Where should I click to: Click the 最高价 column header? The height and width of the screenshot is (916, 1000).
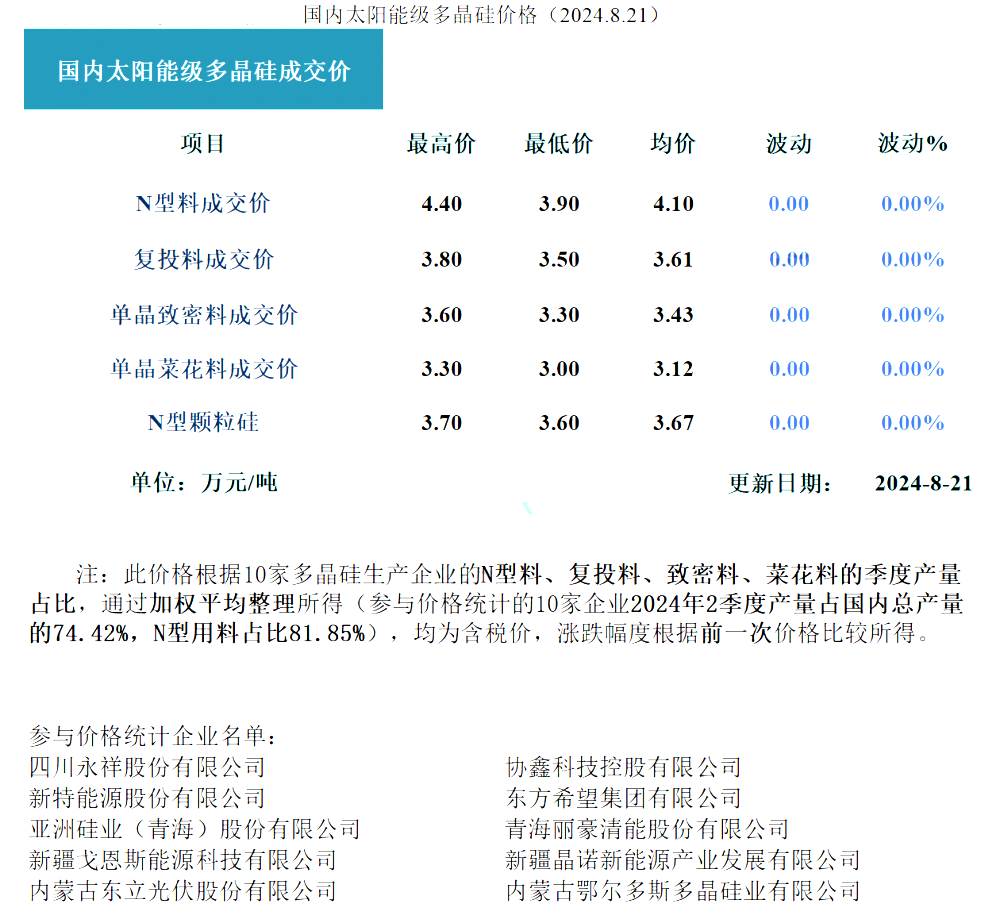click(443, 143)
